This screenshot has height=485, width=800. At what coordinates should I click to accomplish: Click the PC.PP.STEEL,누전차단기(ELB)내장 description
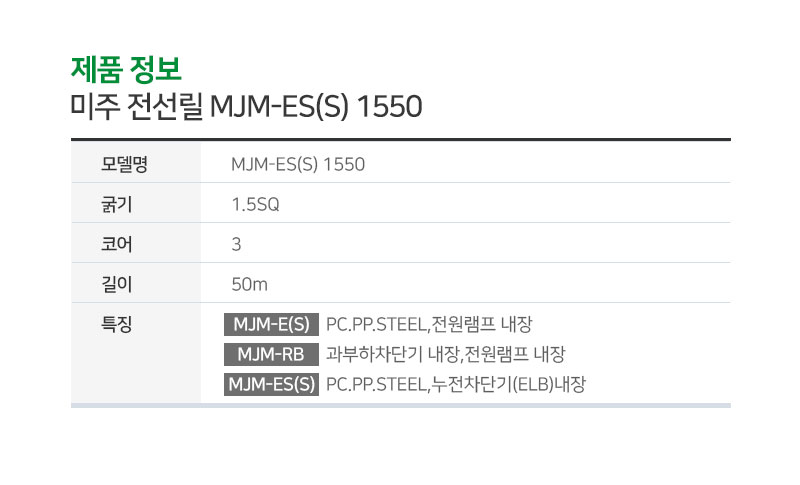pyautogui.click(x=456, y=385)
